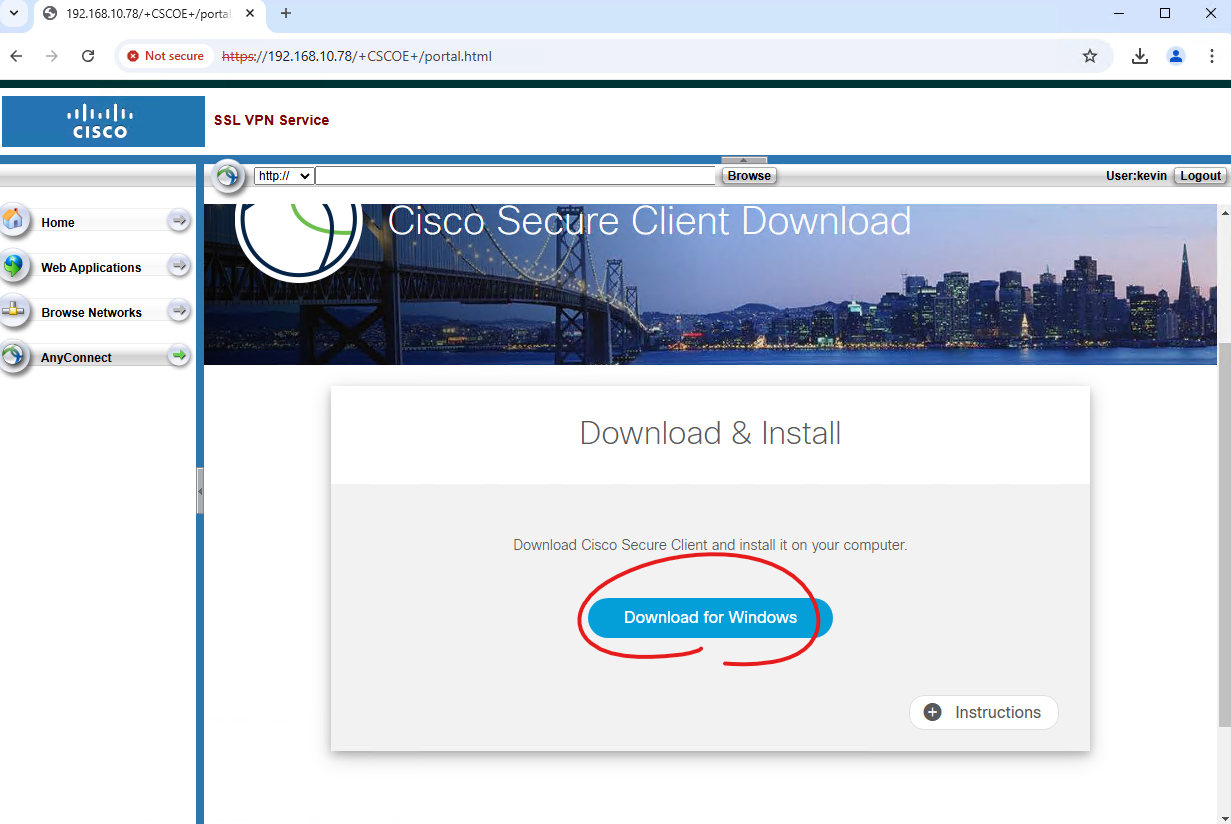This screenshot has width=1231, height=824.
Task: Click the portal URL entry field
Action: point(516,176)
